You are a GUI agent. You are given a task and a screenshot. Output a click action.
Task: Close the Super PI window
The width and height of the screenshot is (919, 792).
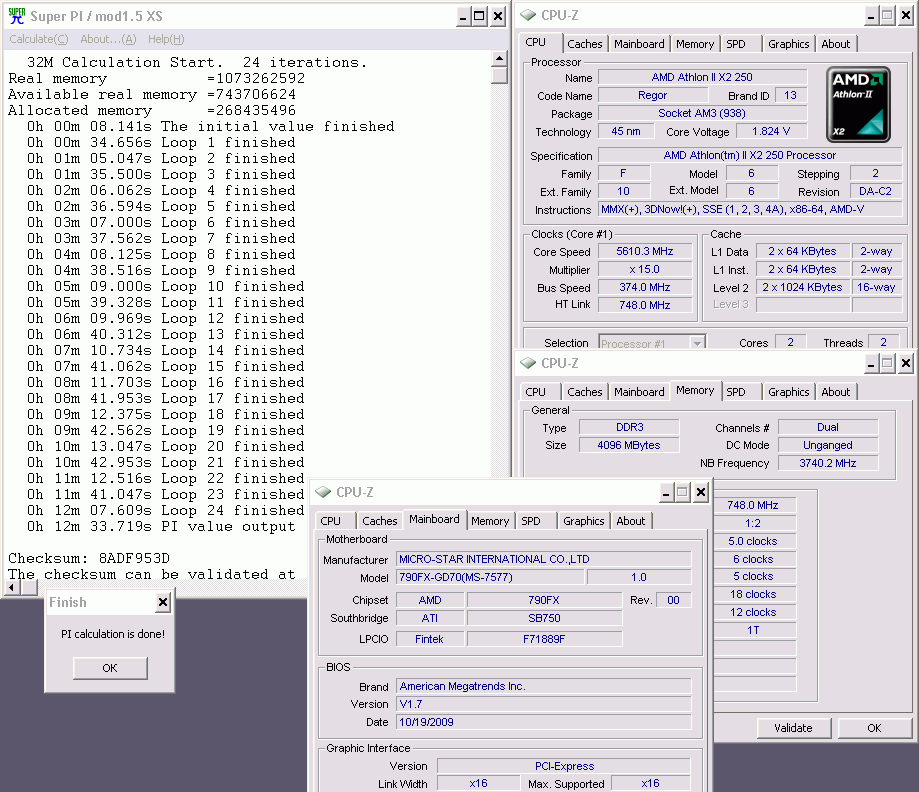coord(498,16)
